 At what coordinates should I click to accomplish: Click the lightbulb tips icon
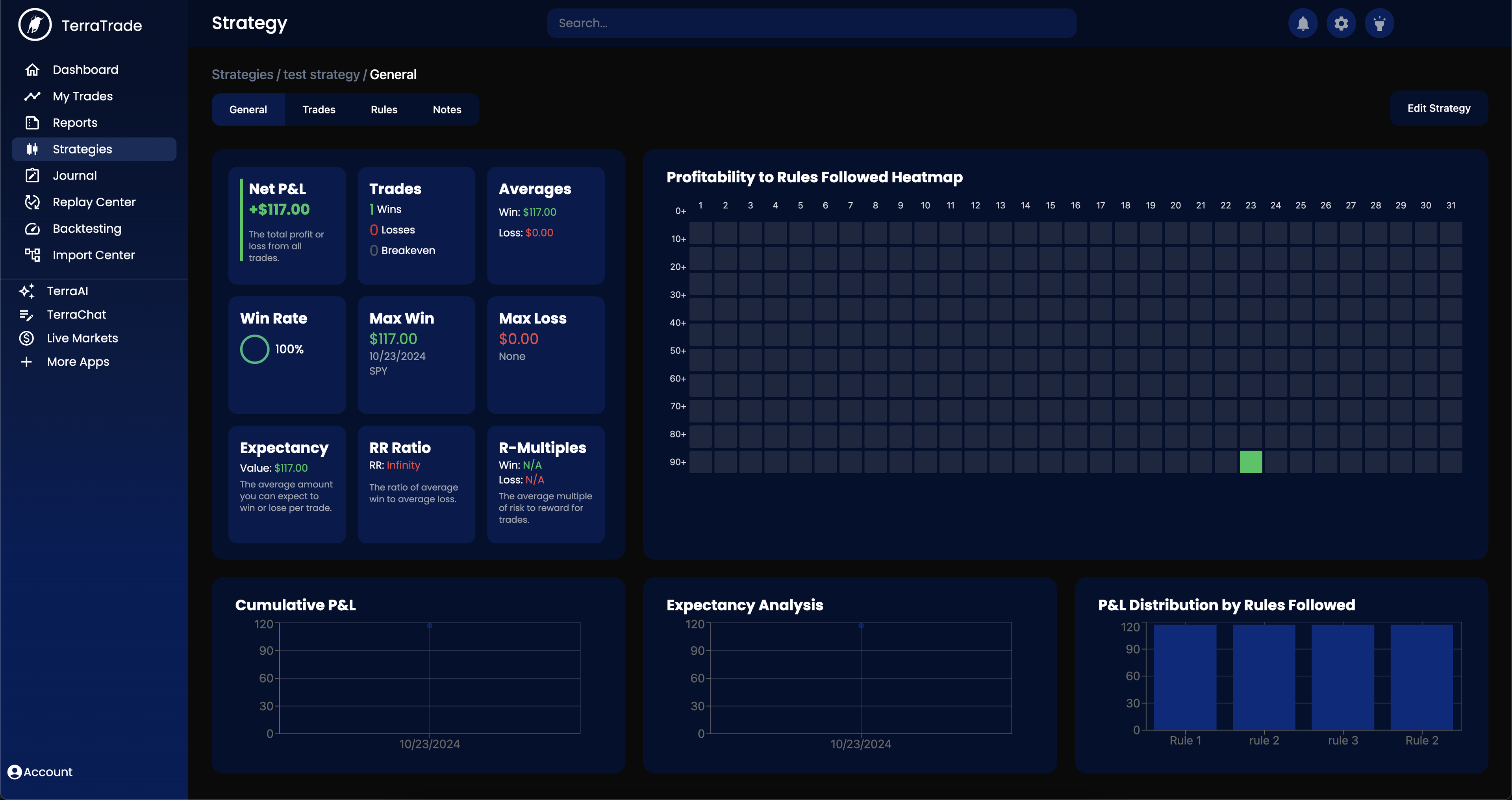1379,24
